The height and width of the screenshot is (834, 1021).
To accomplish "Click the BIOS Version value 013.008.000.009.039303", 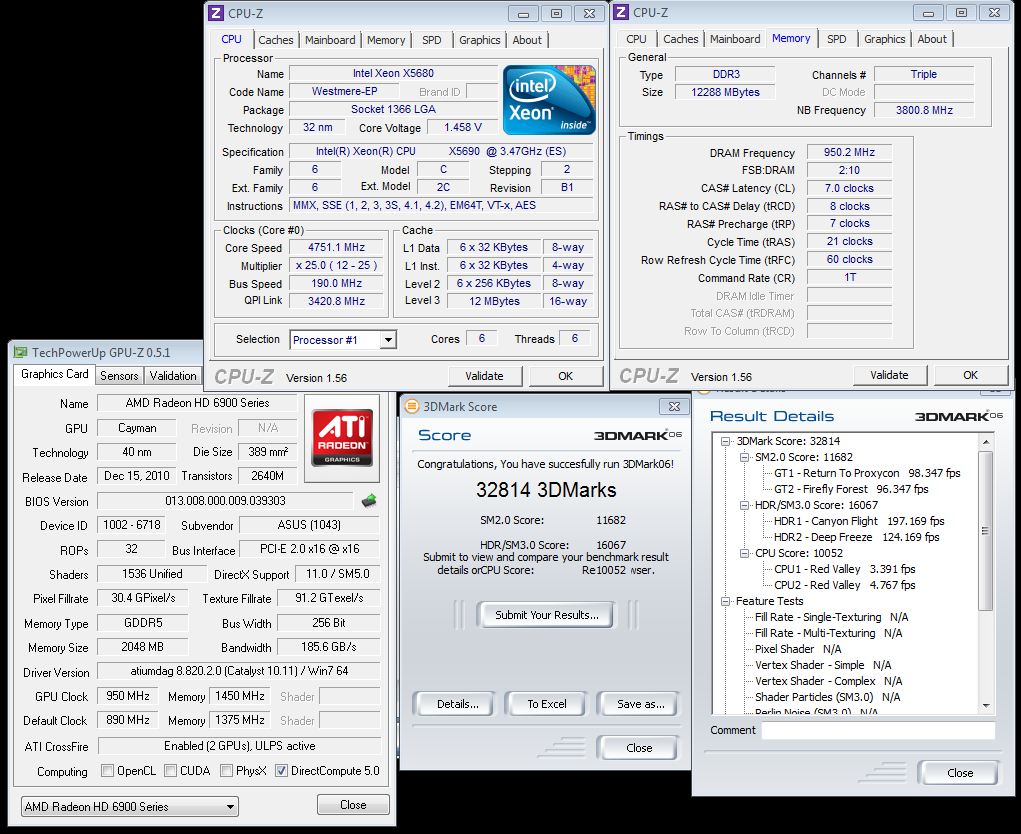I will (225, 501).
